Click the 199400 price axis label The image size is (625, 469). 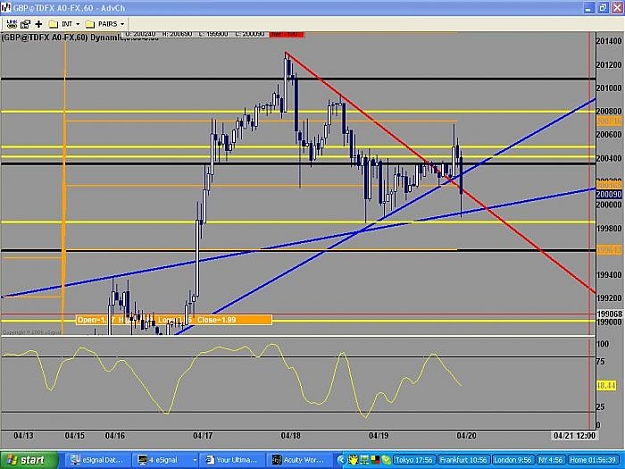click(x=609, y=275)
